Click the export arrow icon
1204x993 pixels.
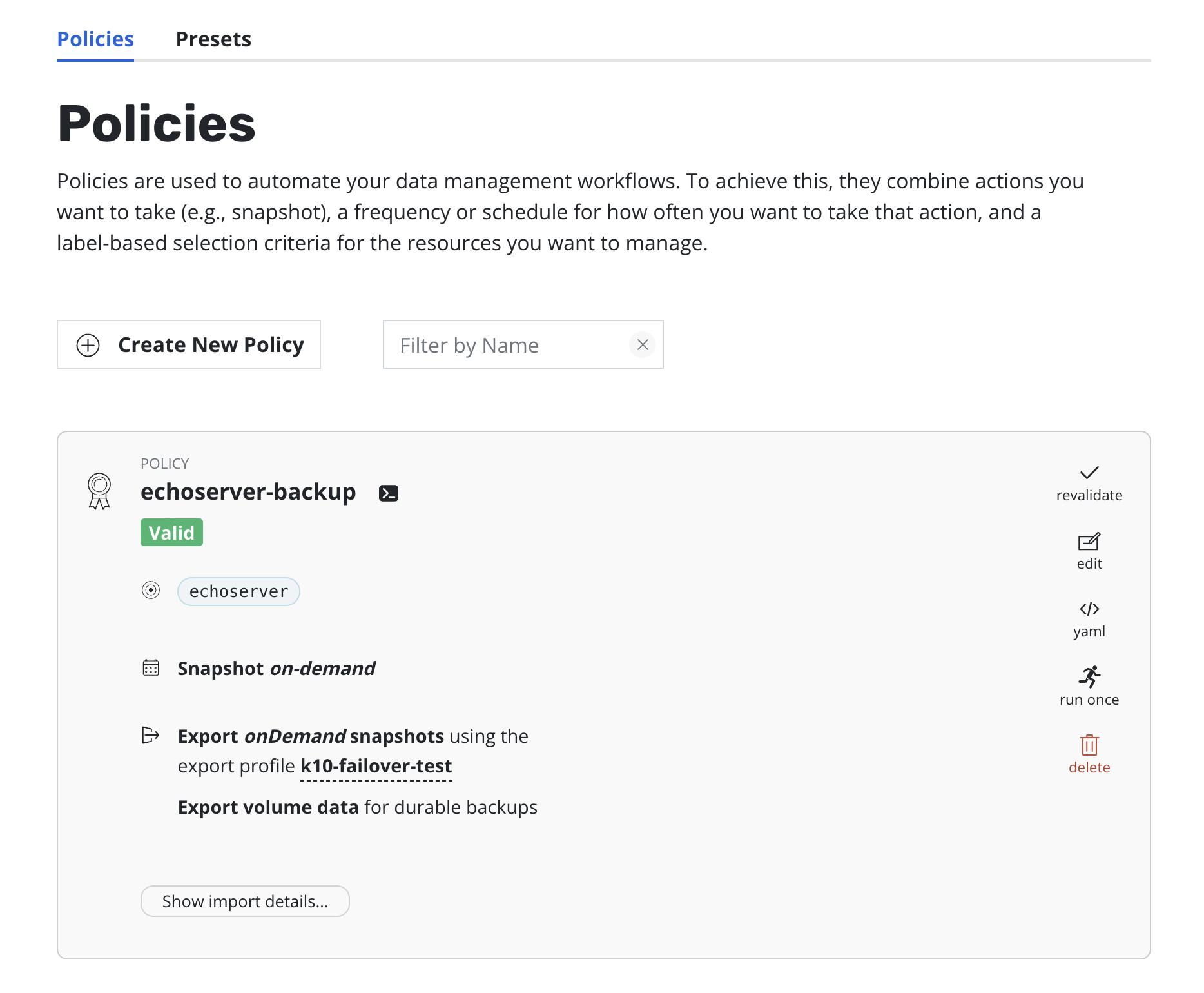coord(151,735)
